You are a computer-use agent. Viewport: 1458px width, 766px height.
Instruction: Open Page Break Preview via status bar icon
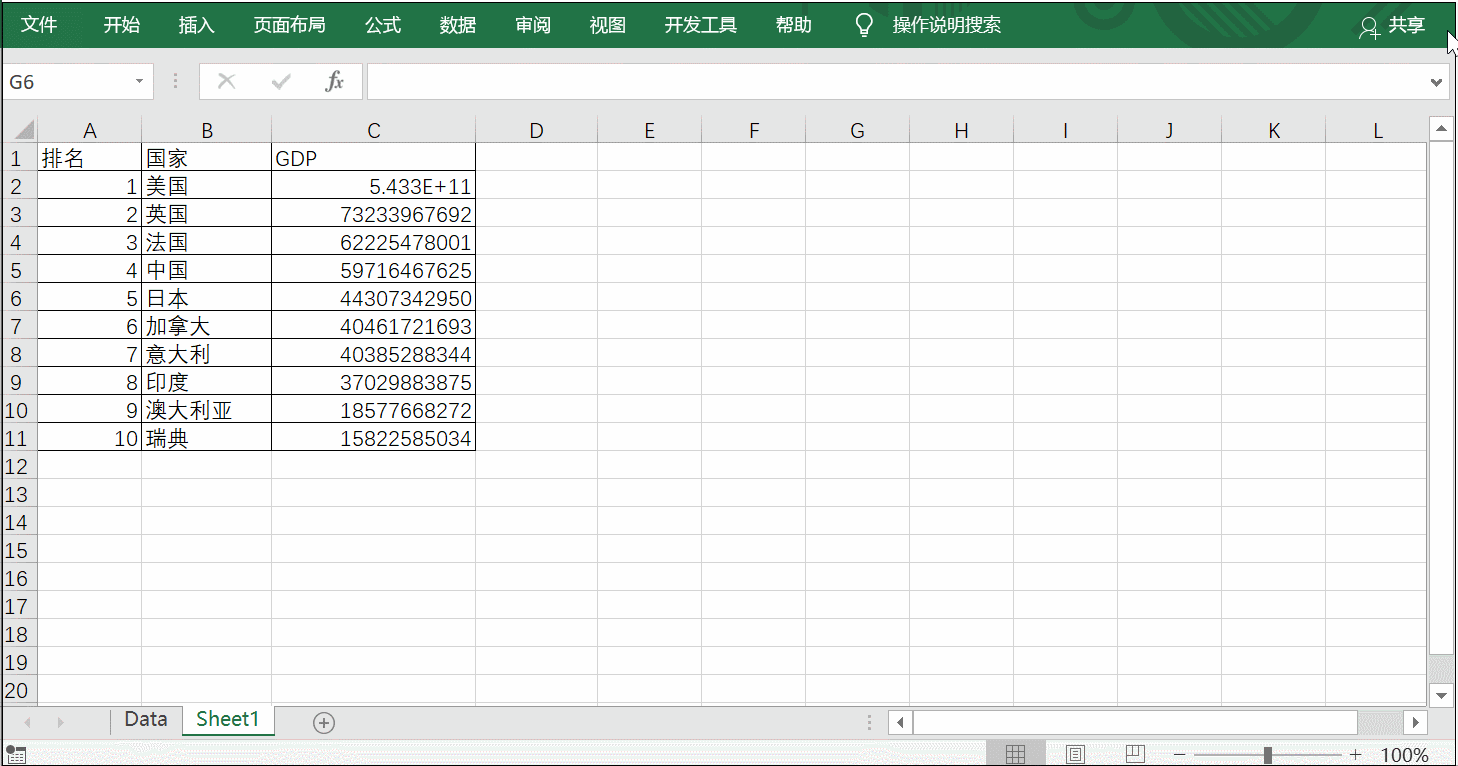pos(1134,752)
